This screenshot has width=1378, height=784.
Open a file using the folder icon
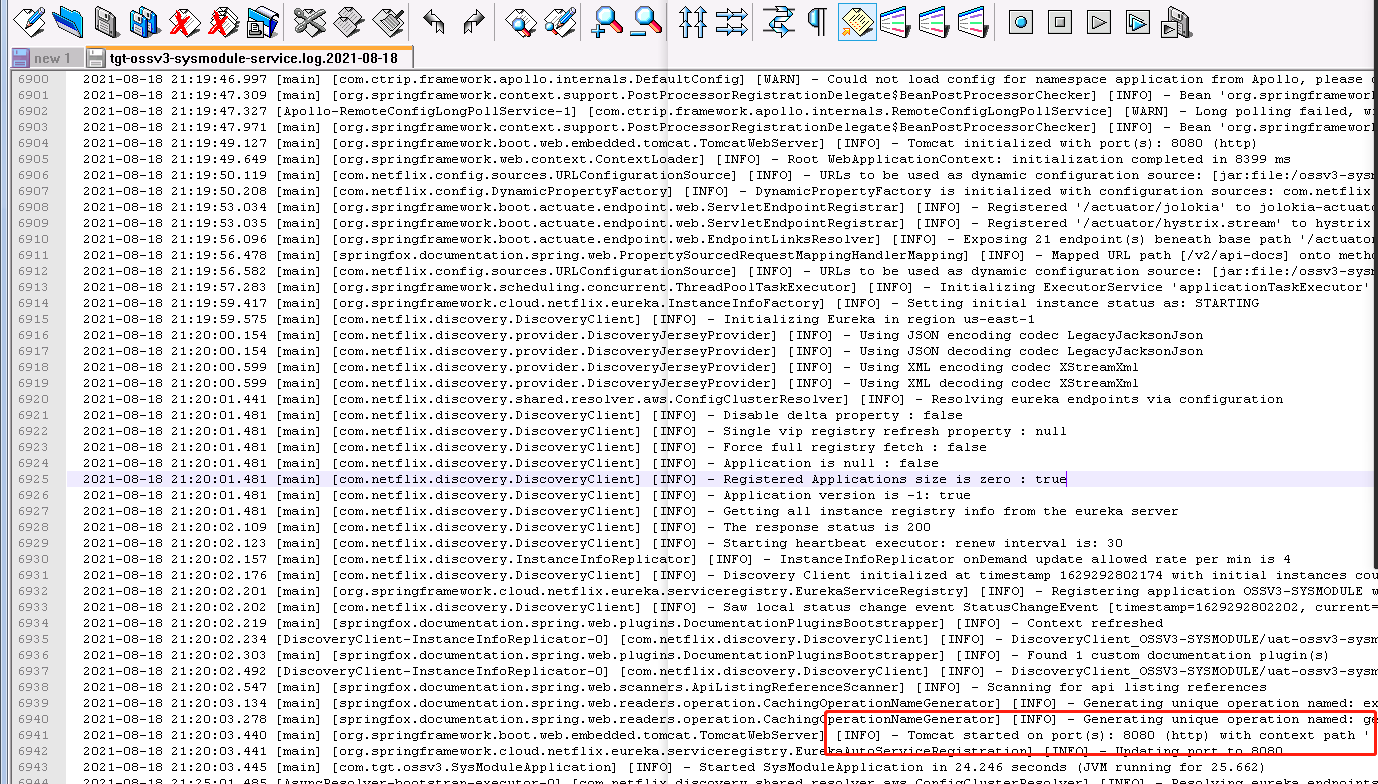pyautogui.click(x=68, y=20)
